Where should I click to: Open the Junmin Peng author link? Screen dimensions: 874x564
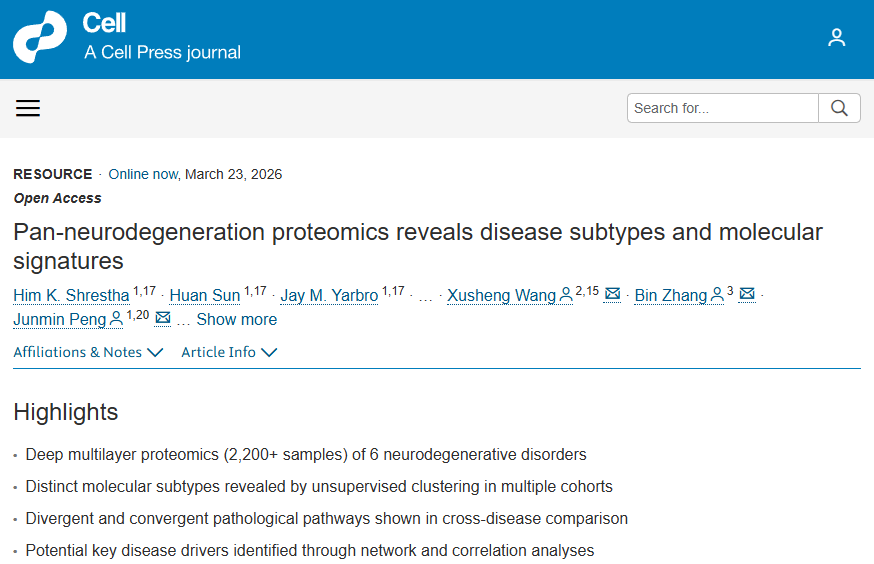click(60, 320)
